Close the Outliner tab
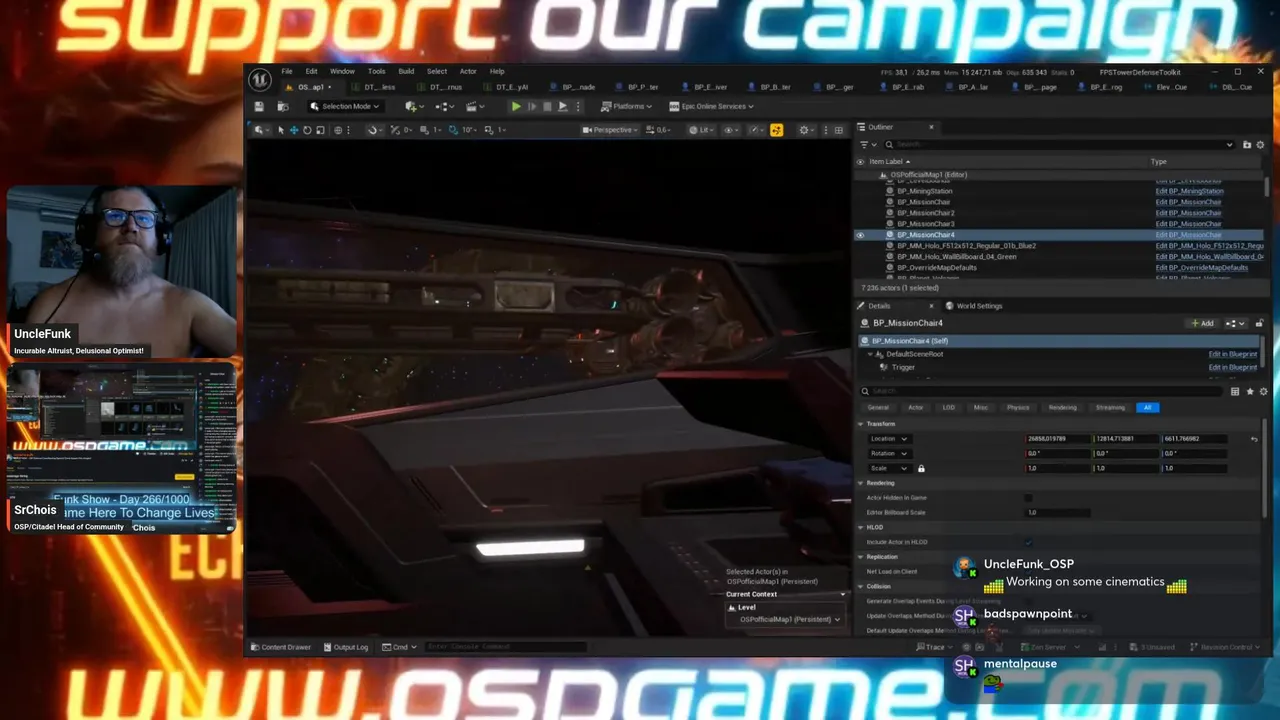Image resolution: width=1280 pixels, height=720 pixels. 931,127
